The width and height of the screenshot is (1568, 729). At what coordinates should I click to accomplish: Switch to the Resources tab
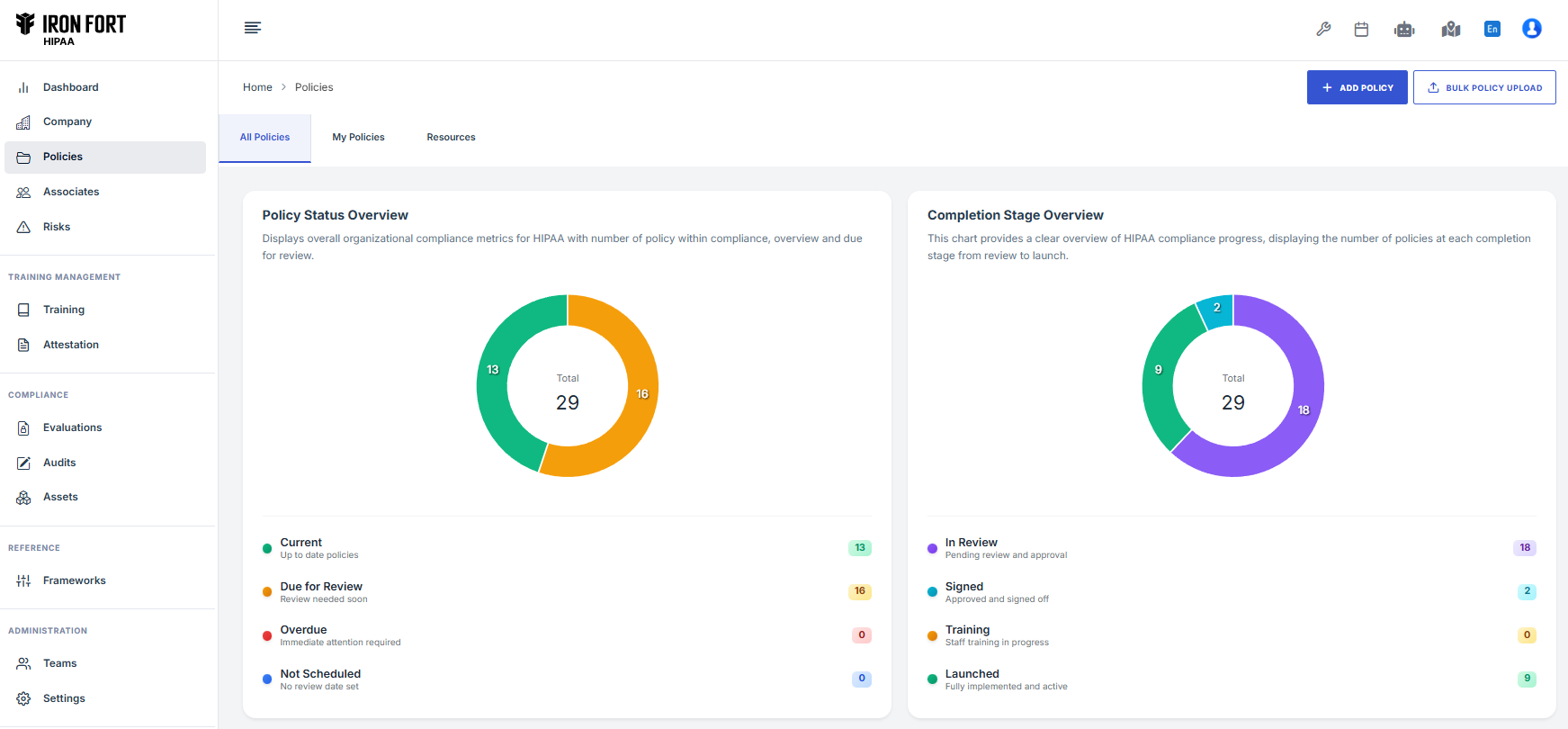click(451, 138)
